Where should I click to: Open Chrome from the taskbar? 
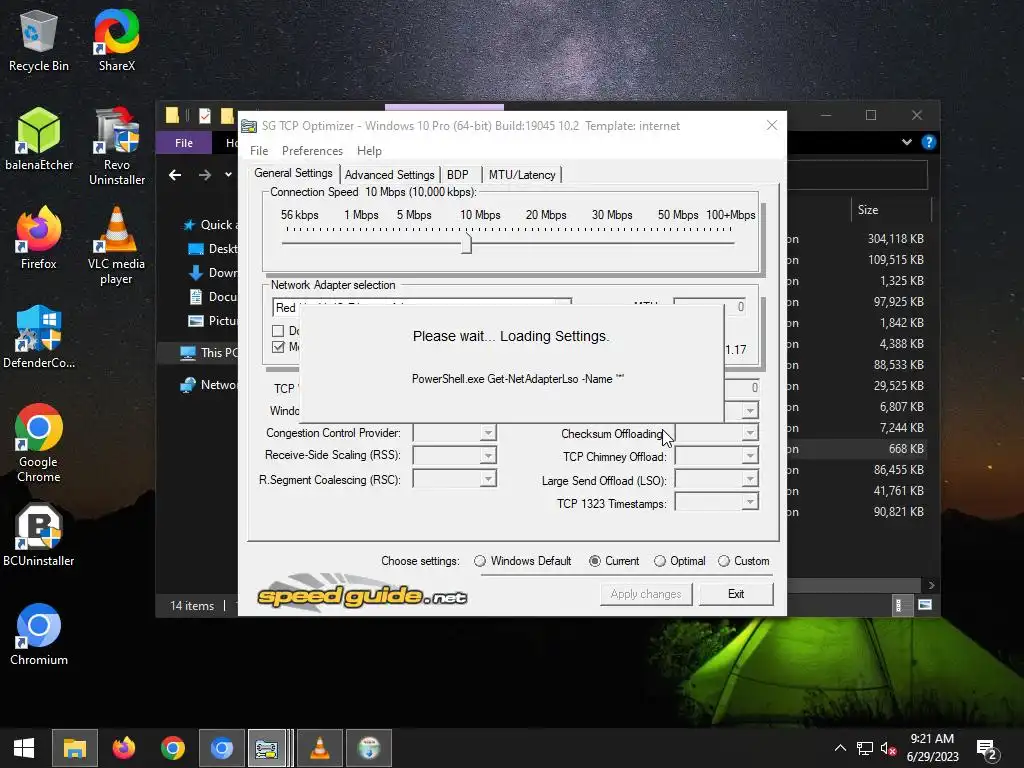tap(172, 748)
